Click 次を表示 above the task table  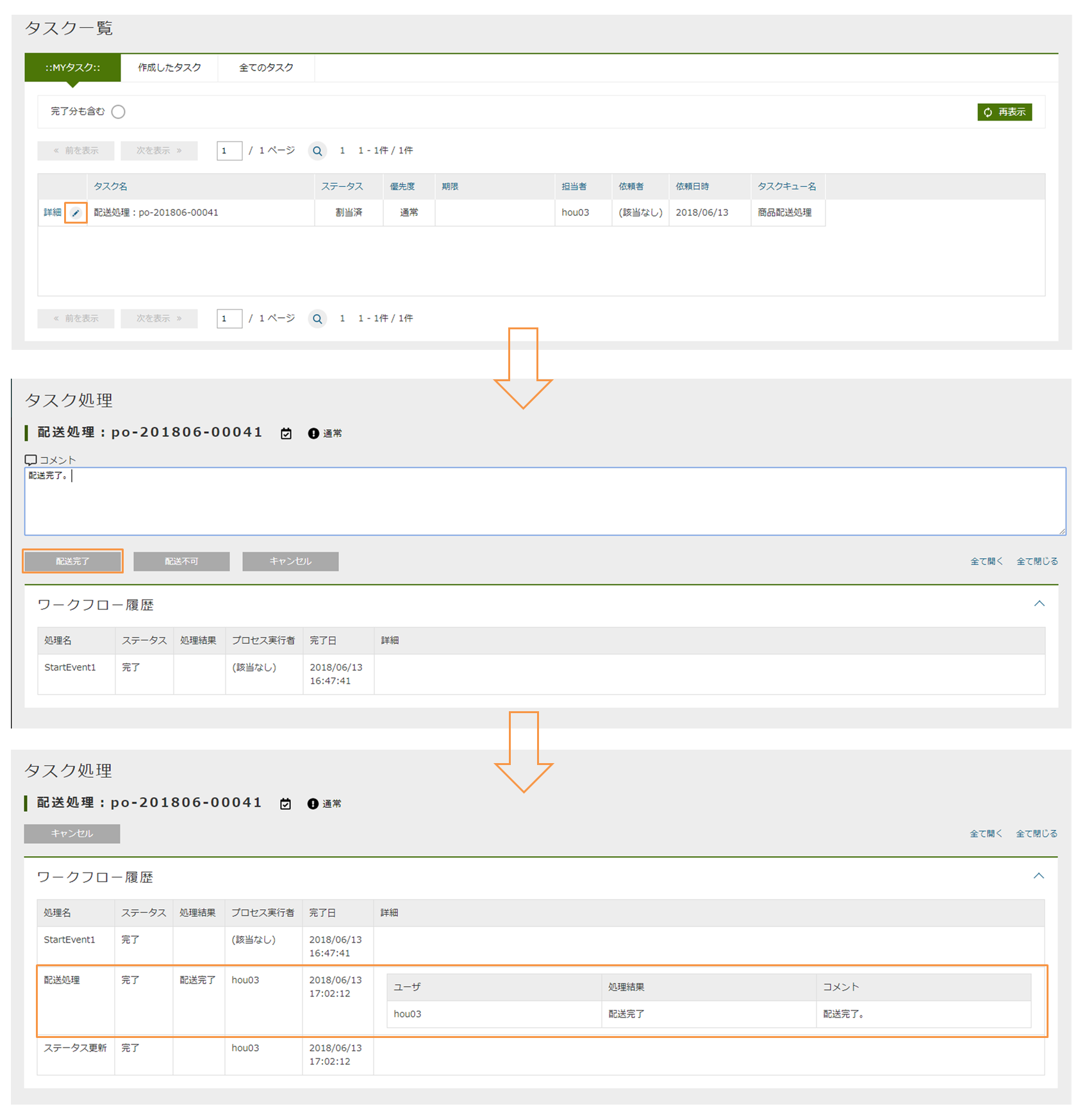[x=159, y=151]
